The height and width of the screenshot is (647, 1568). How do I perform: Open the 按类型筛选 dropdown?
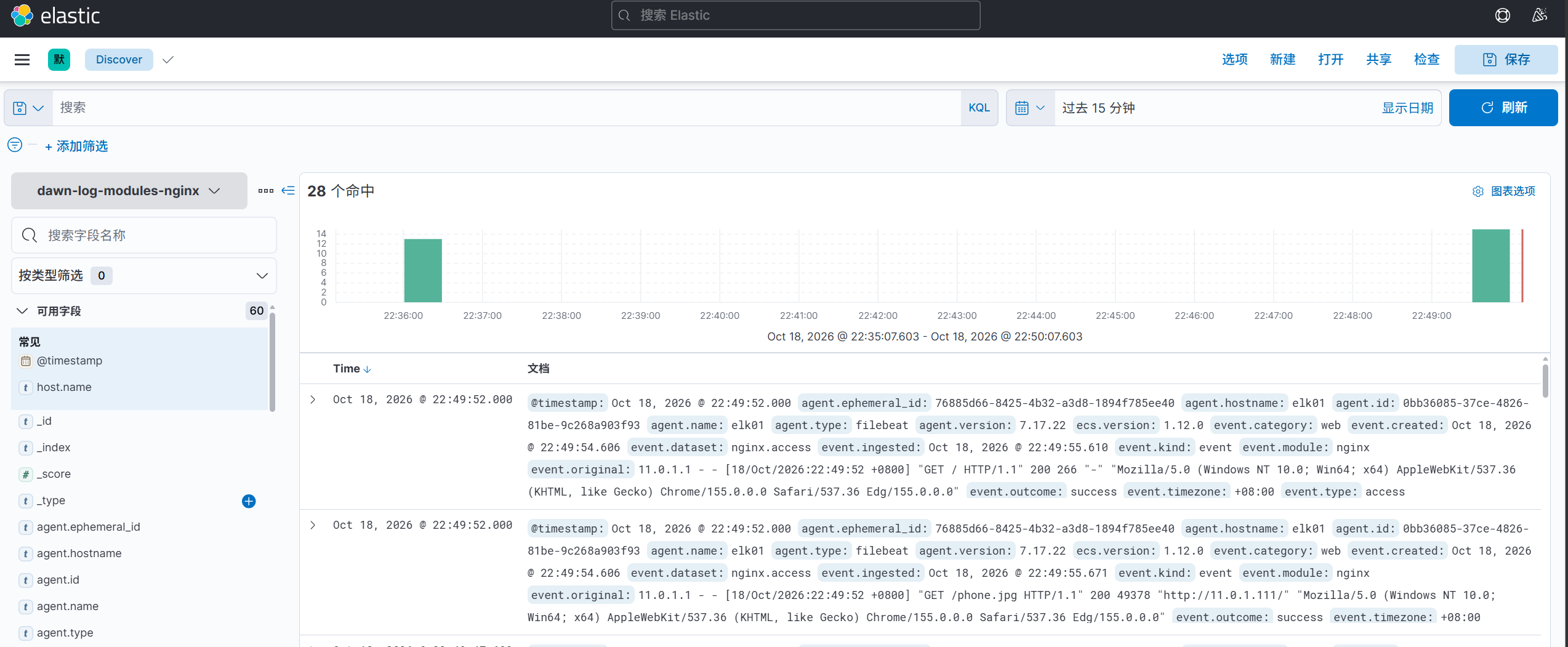[144, 276]
